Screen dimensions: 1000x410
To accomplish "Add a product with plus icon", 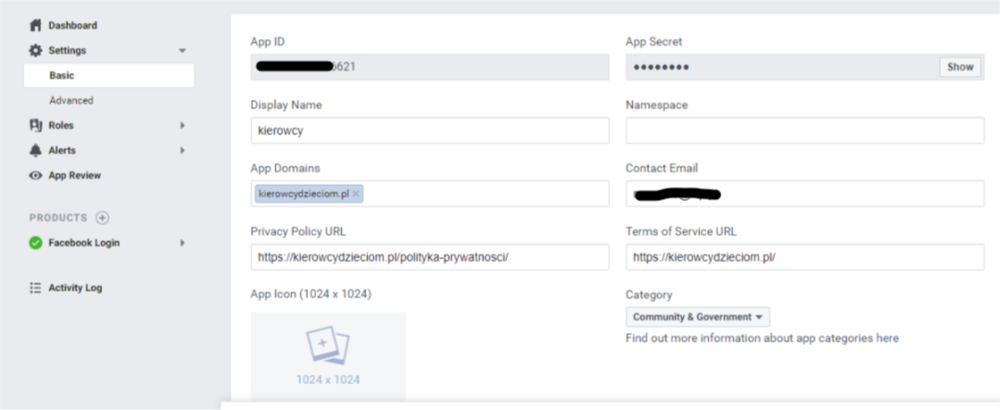I will [102, 217].
